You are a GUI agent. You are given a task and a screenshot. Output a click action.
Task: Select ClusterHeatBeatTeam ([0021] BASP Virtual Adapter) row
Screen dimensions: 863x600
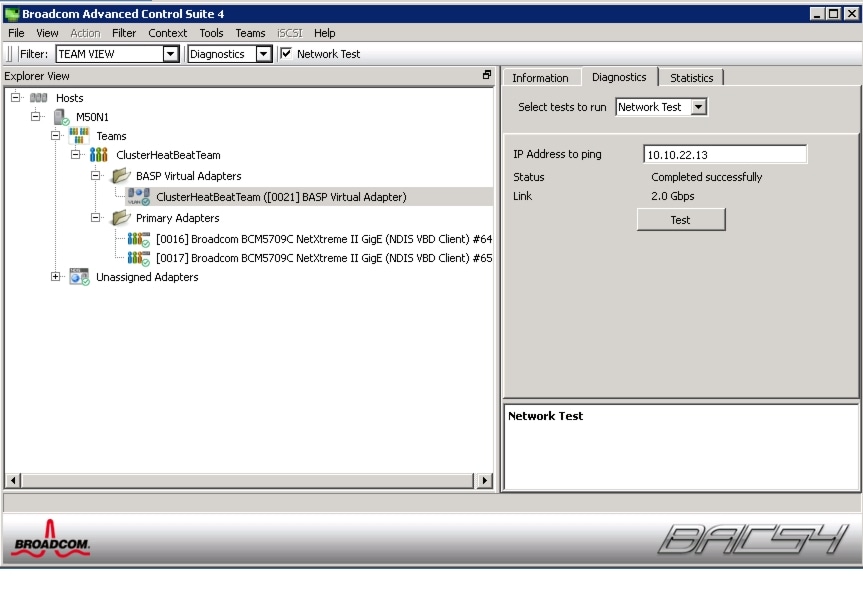[281, 197]
